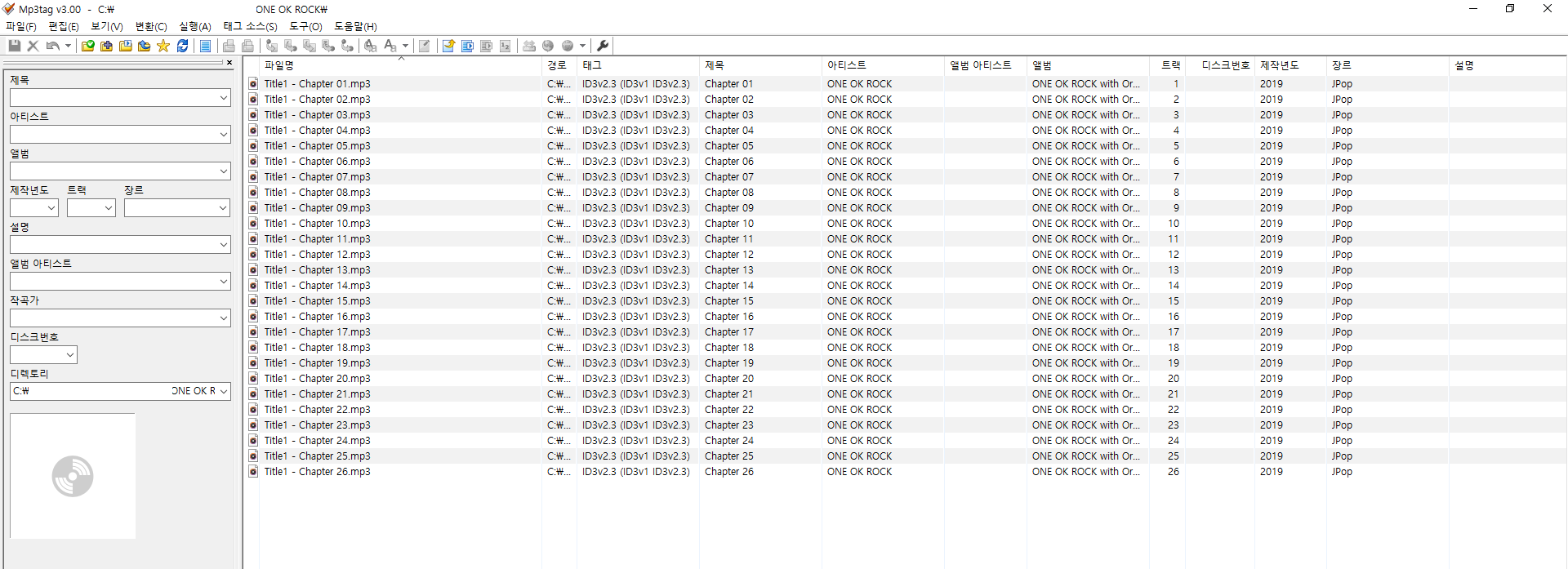1568x569 pixels.
Task: Expand the 작곡가 combo box
Action: point(224,318)
